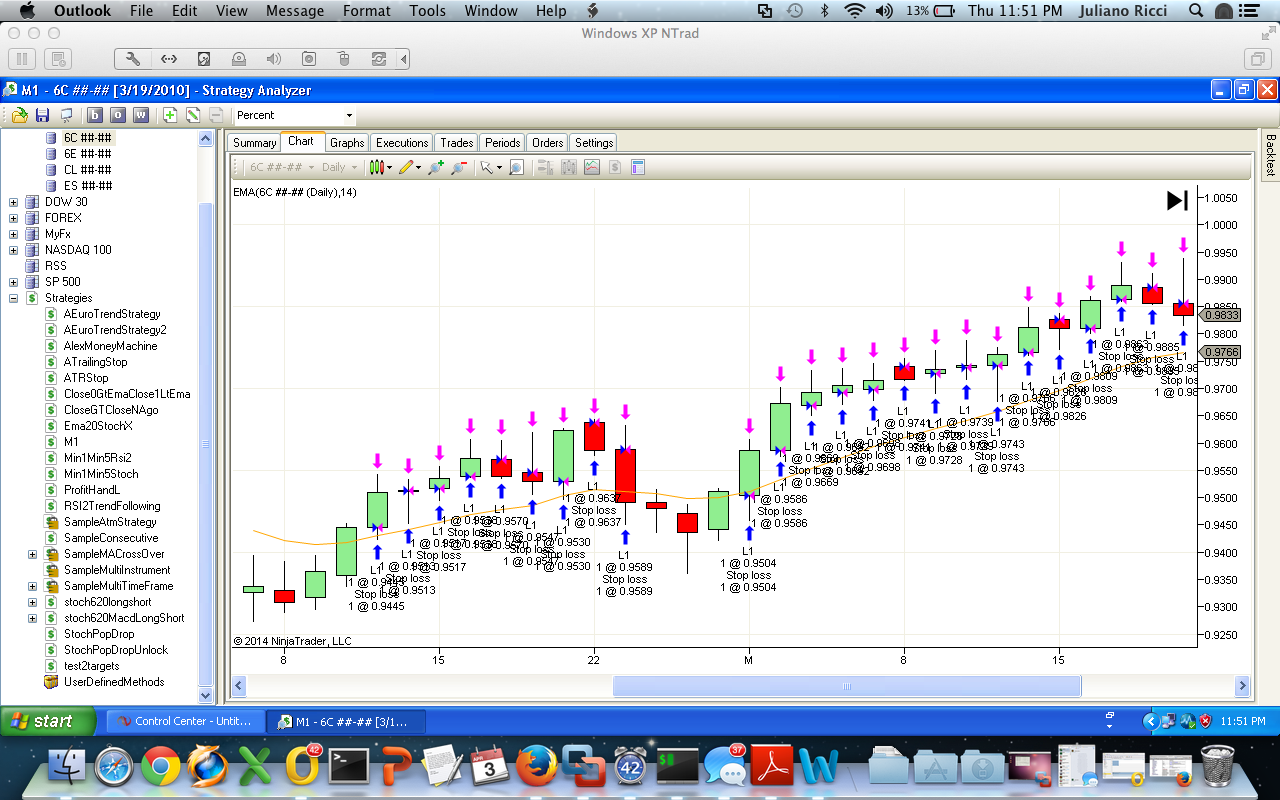
Task: Open the Percent display dropdown
Action: point(295,116)
